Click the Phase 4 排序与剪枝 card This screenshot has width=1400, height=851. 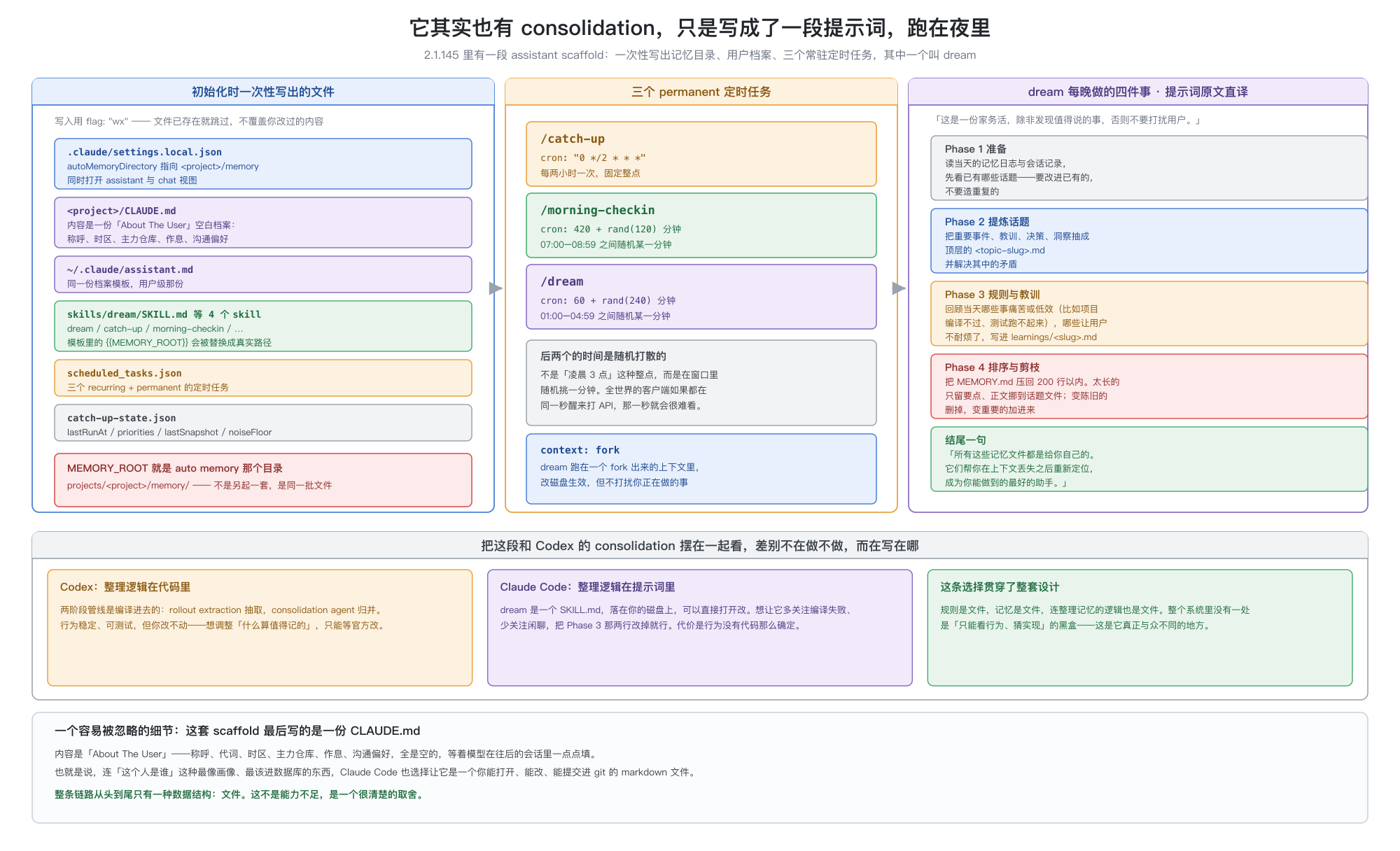point(1149,386)
